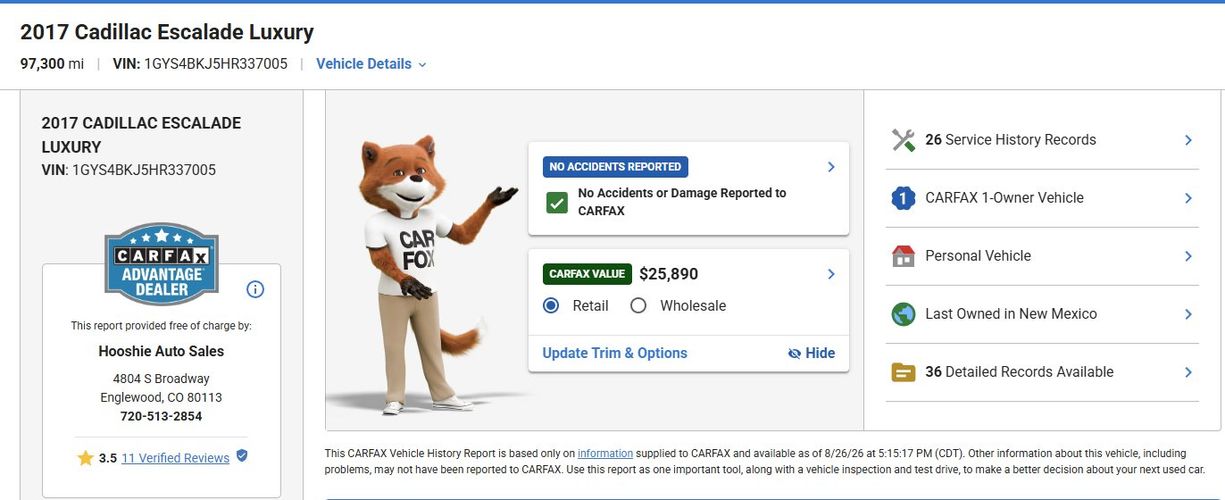Open the dealer info circle icon
1225x500 pixels.
255,289
